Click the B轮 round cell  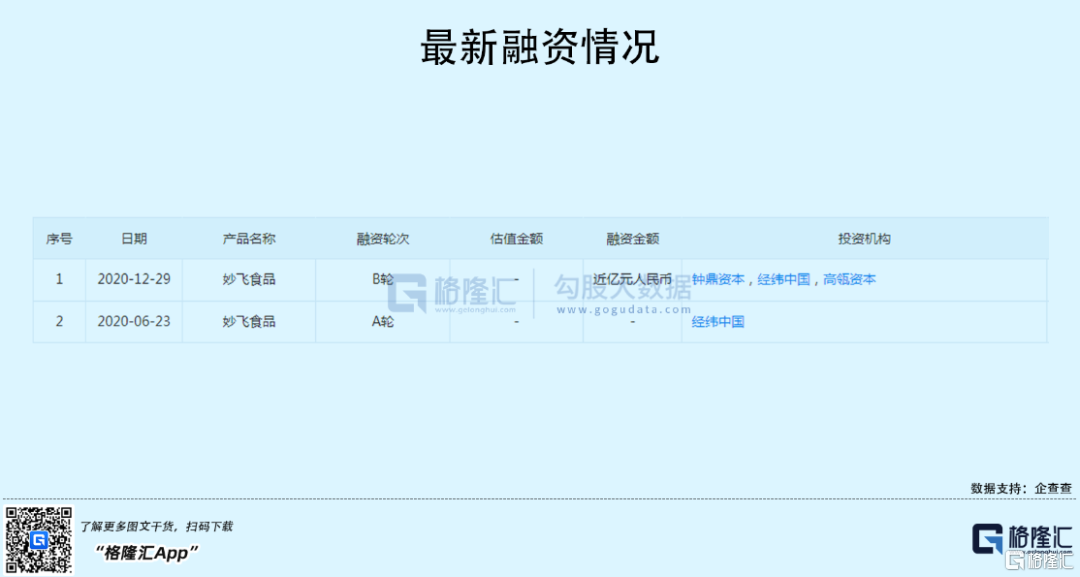point(382,280)
